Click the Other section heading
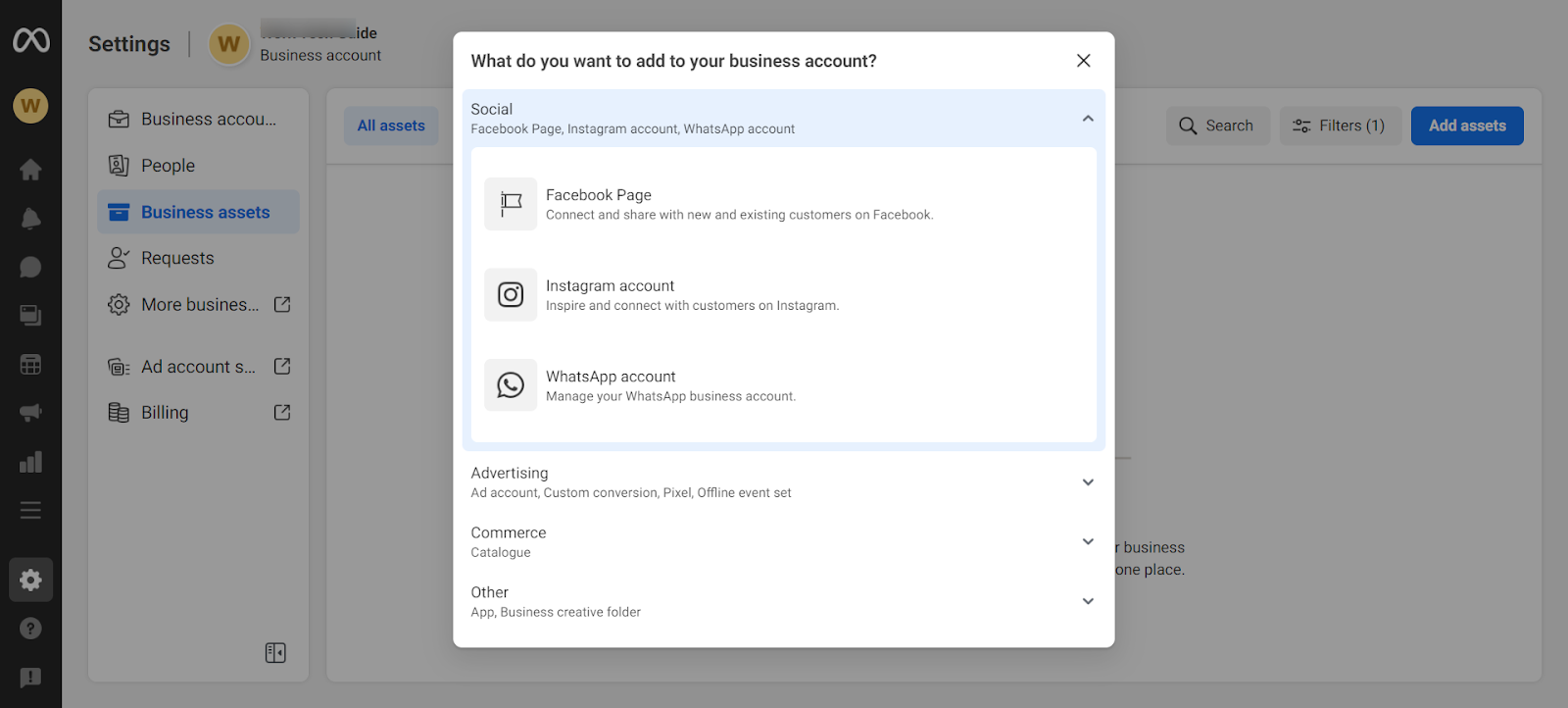Viewport: 1568px width, 708px height. [x=490, y=592]
